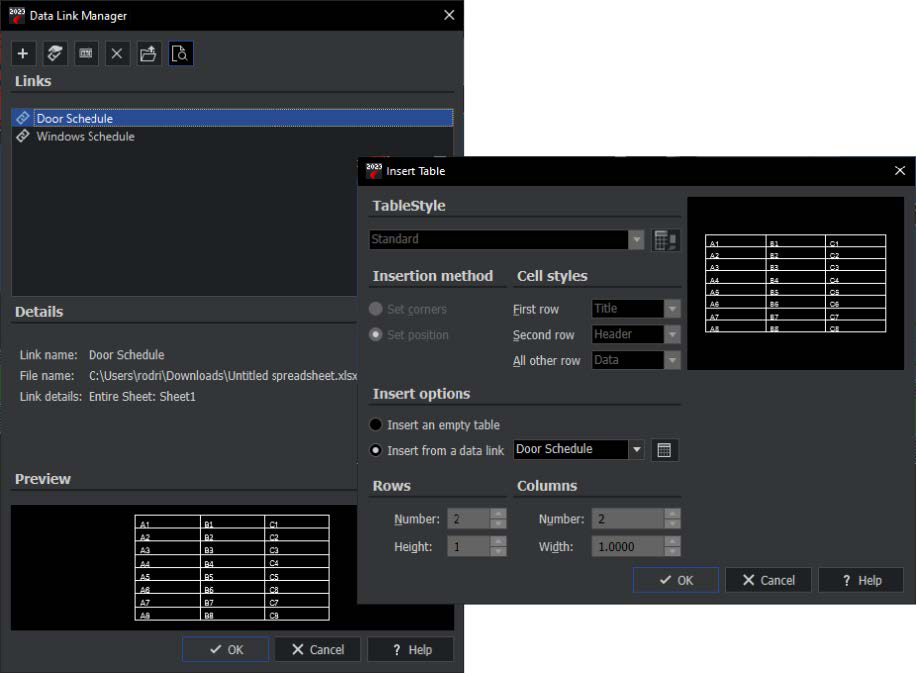Click the rename link icon in Data Link Manager toolbar
The height and width of the screenshot is (673, 916).
[86, 54]
